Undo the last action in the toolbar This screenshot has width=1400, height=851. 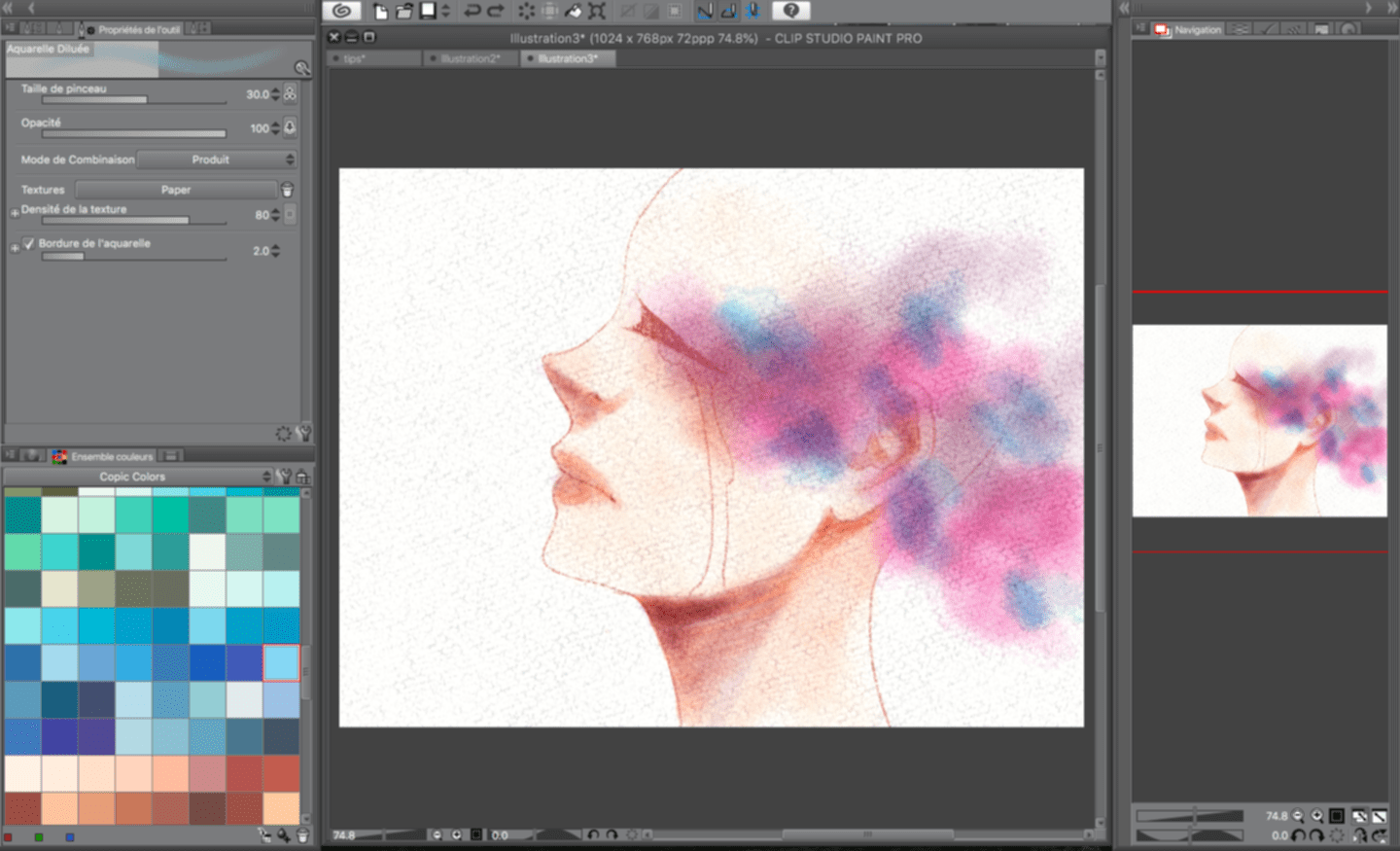pyautogui.click(x=472, y=12)
